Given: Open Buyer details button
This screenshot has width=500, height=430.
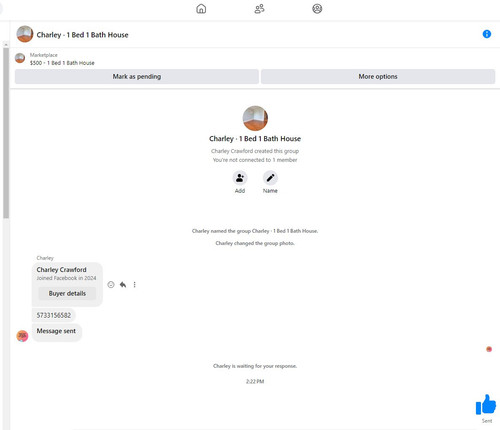Looking at the screenshot, I should click(x=67, y=294).
